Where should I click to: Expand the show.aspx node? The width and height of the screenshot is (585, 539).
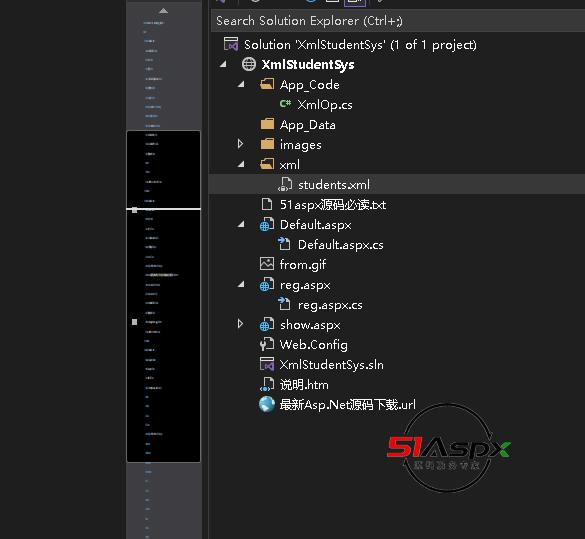click(x=240, y=324)
